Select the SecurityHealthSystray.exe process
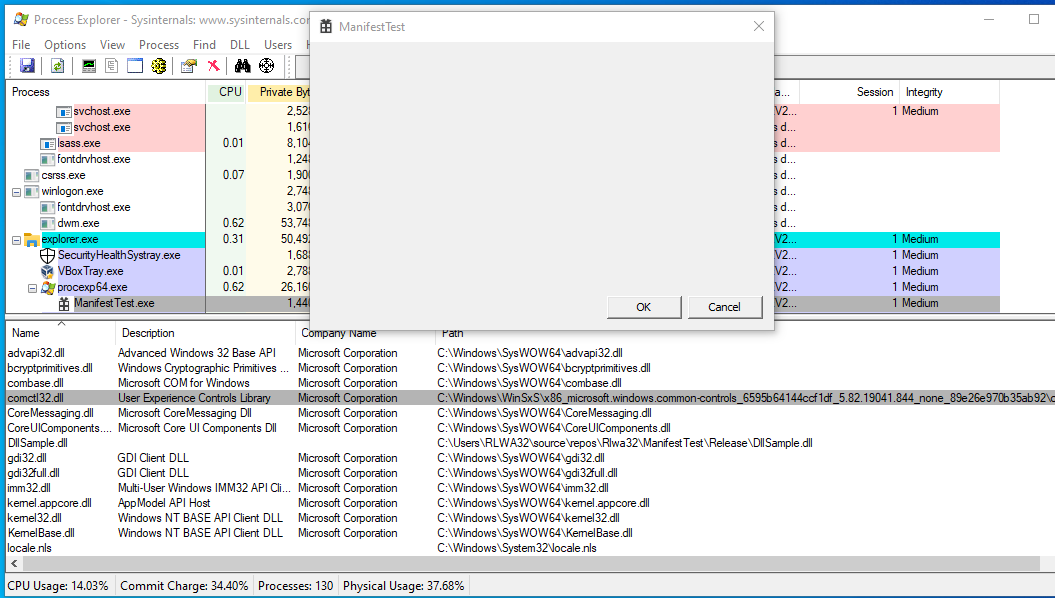Image resolution: width=1055 pixels, height=598 pixels. pos(118,255)
